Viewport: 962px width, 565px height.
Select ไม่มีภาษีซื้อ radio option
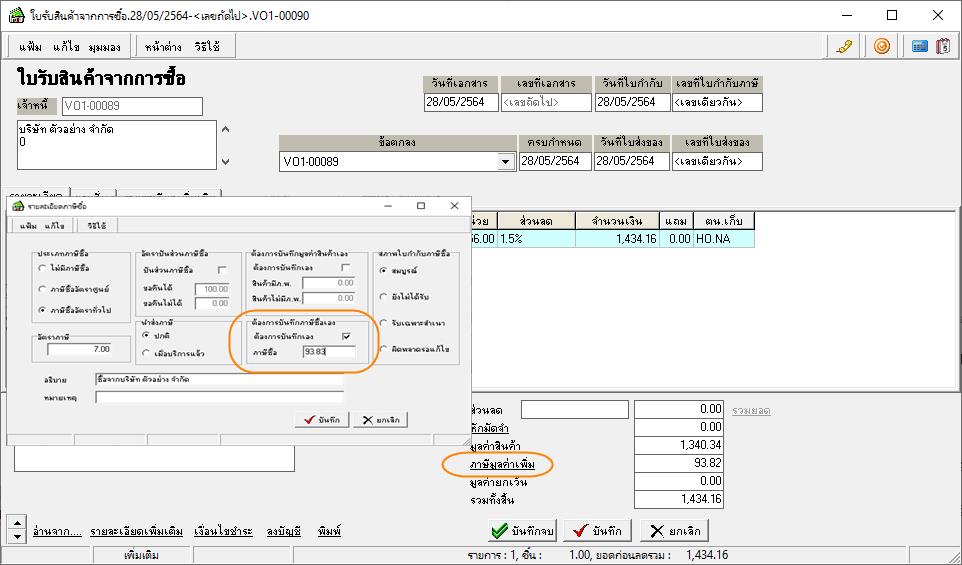[42, 268]
